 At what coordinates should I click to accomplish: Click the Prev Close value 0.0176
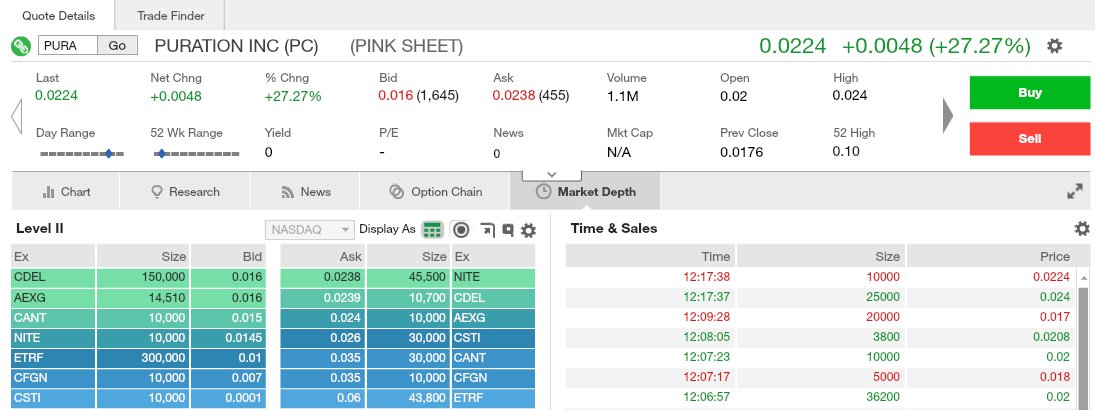[x=742, y=152]
